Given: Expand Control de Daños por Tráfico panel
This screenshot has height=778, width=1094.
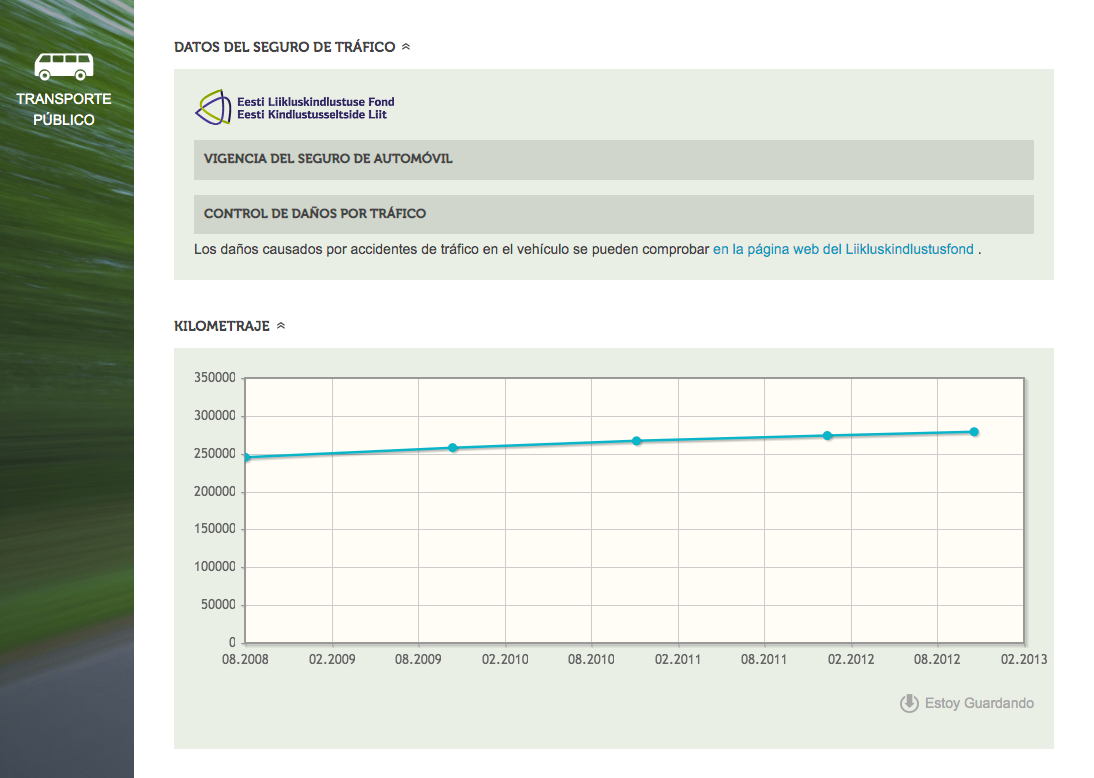Looking at the screenshot, I should tap(613, 214).
